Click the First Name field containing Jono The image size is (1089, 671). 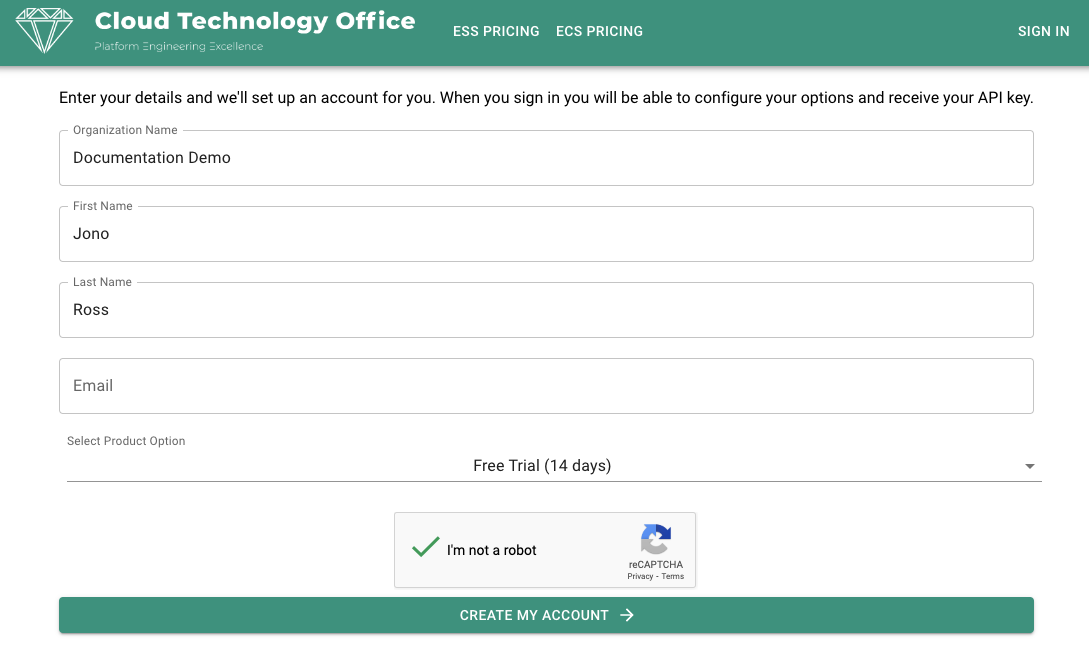tap(546, 234)
